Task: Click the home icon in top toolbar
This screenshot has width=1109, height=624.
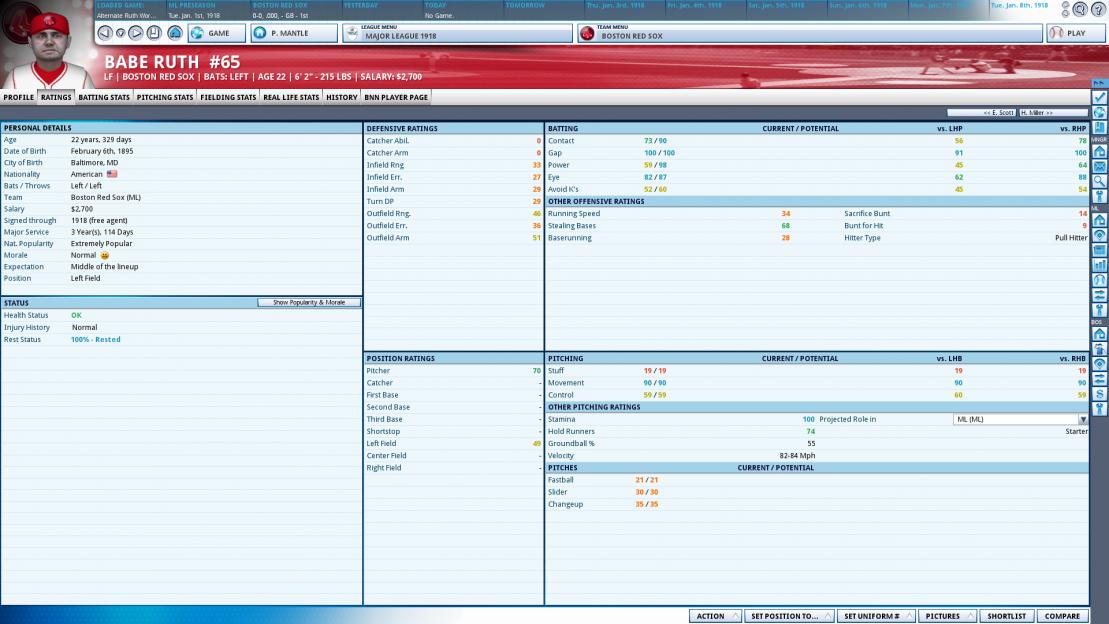Action: (174, 33)
